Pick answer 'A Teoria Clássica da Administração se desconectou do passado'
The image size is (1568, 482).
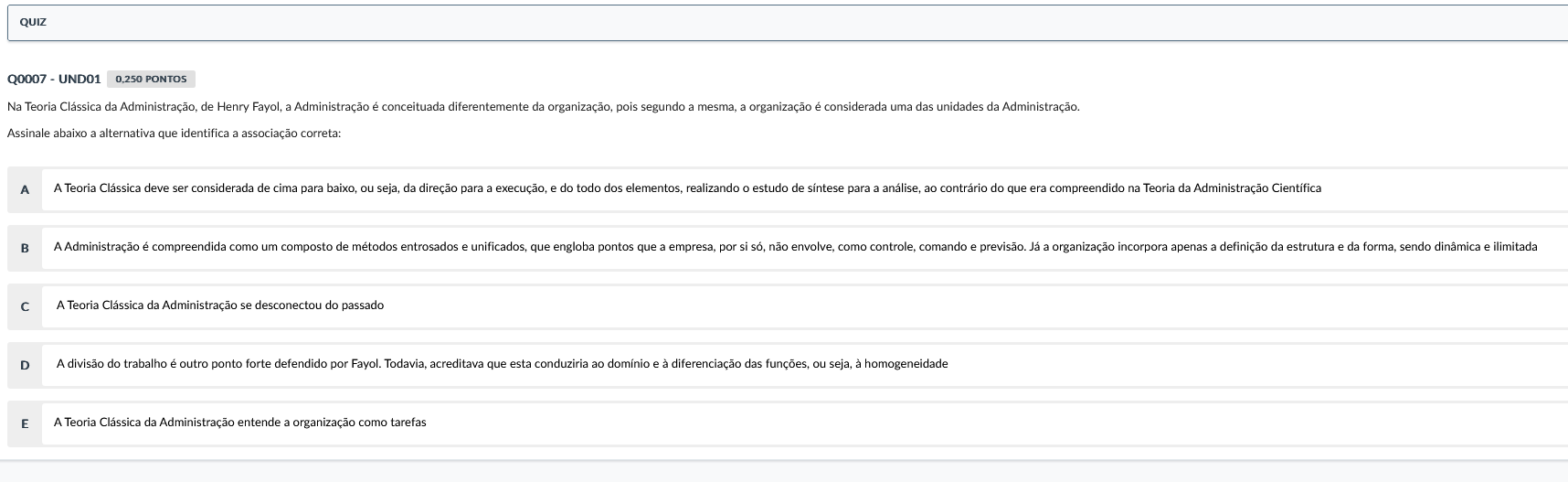[x=220, y=305]
